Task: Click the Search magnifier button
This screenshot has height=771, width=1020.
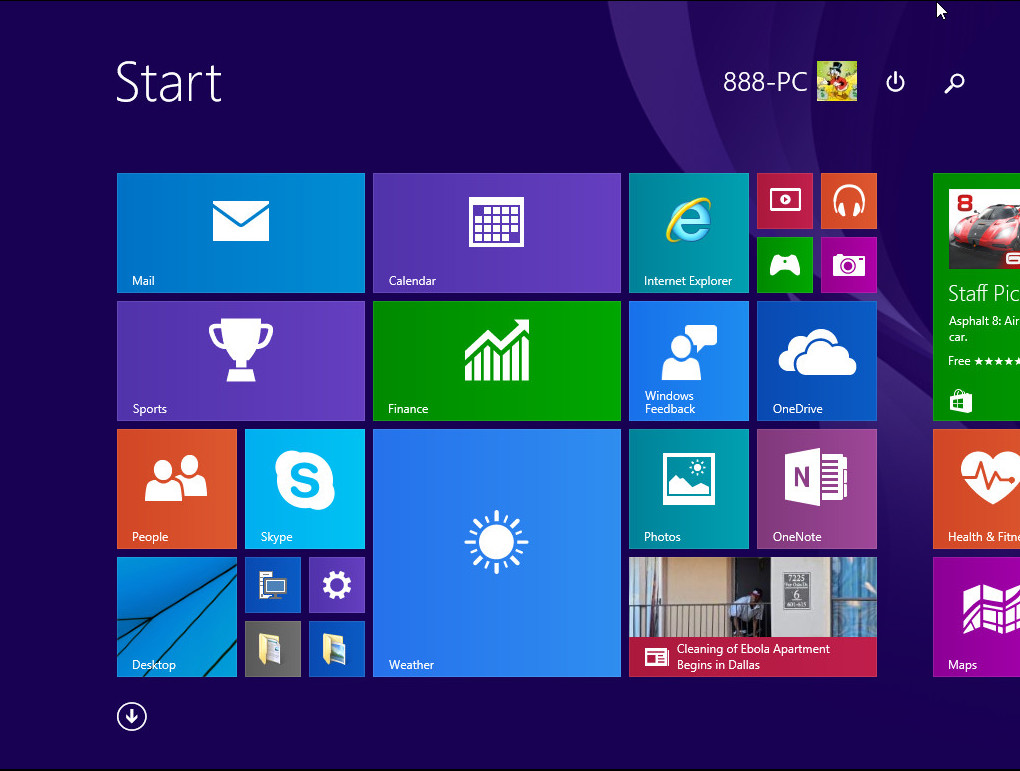Action: [954, 82]
